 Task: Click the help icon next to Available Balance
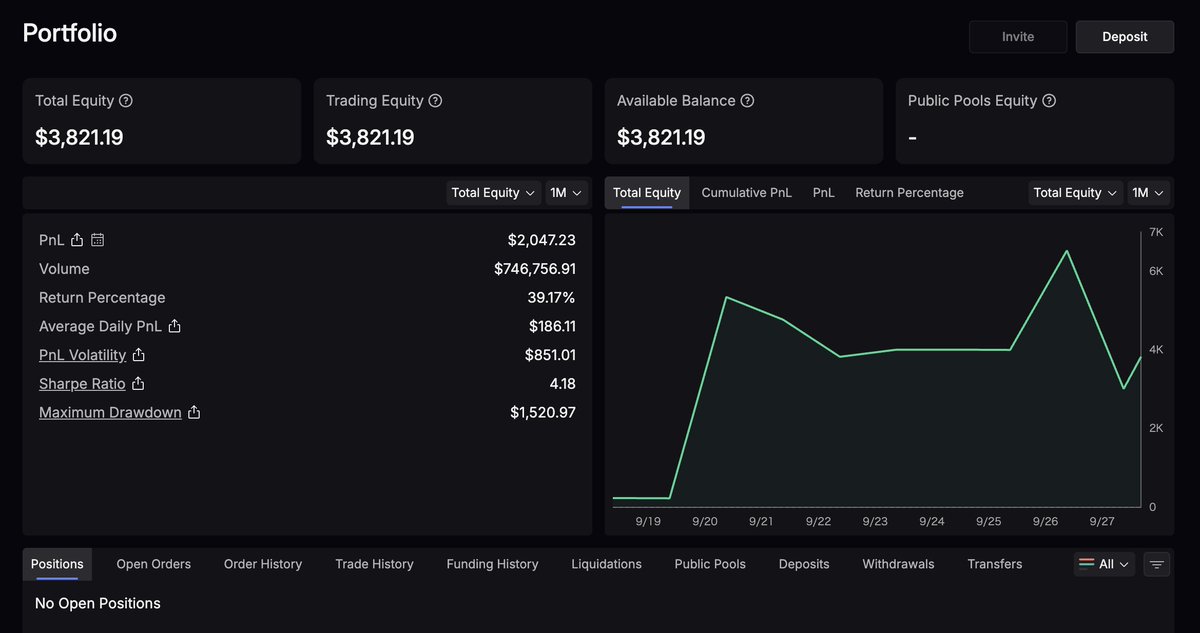pyautogui.click(x=747, y=101)
